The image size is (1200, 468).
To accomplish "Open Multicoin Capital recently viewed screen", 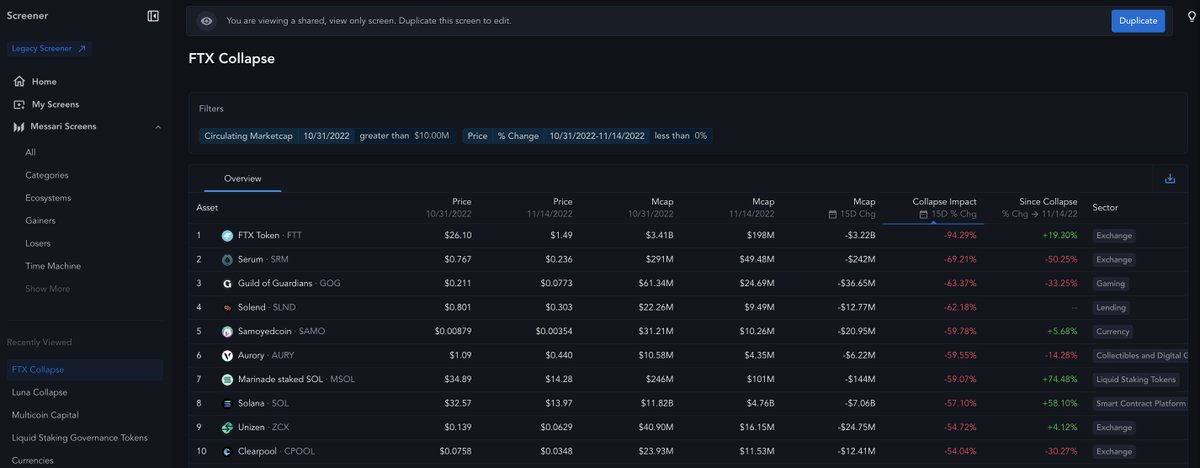I will pyautogui.click(x=45, y=415).
